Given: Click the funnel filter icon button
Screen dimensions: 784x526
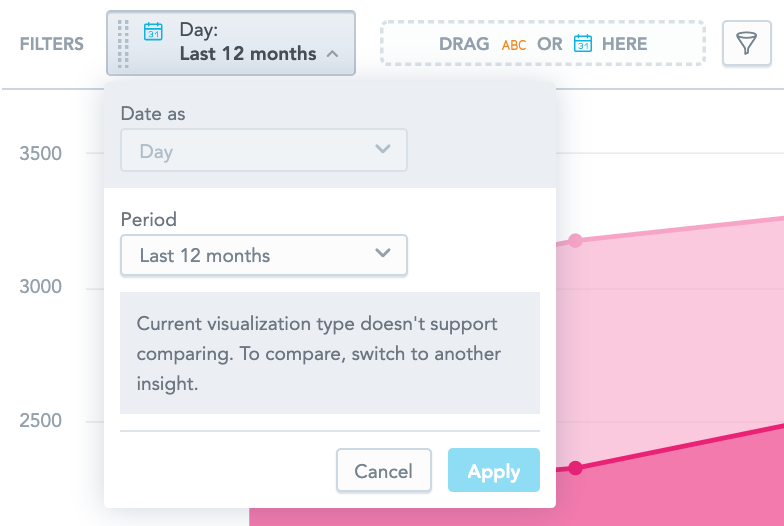Looking at the screenshot, I should (746, 43).
